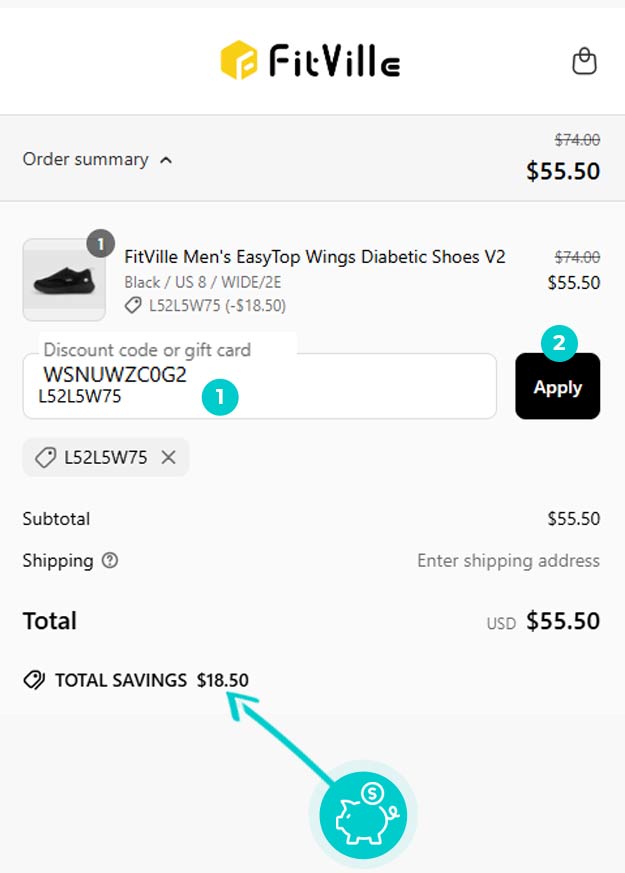The image size is (625, 873).
Task: Click the TOTAL SAVINGS $18.50 amount
Action: [x=223, y=681]
